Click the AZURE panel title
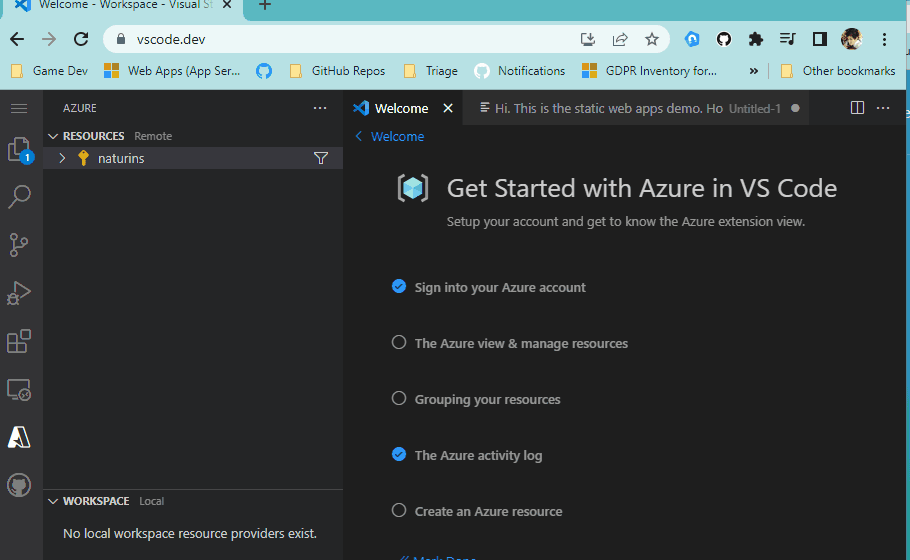The height and width of the screenshot is (560, 910). [80, 108]
